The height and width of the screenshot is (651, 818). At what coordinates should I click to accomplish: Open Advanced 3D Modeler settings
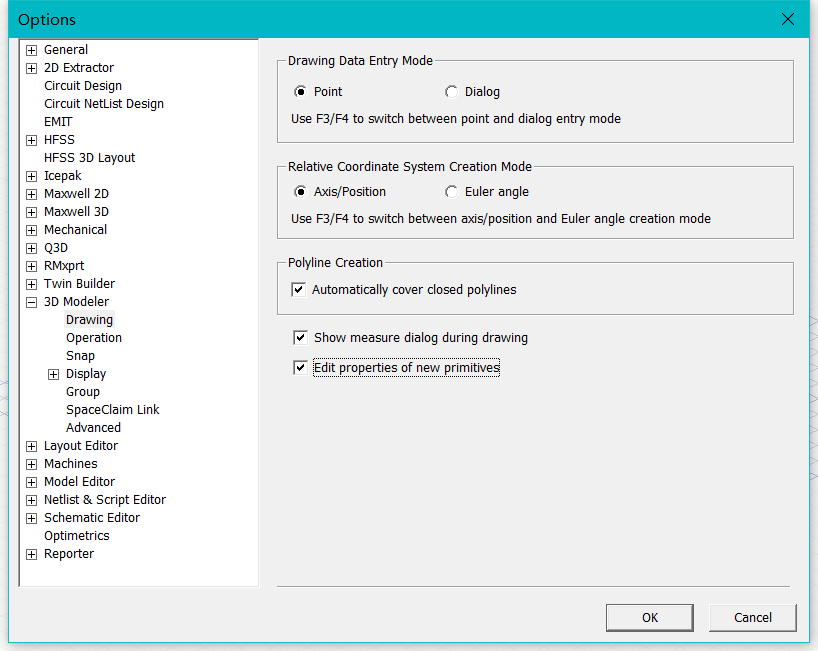click(x=93, y=428)
